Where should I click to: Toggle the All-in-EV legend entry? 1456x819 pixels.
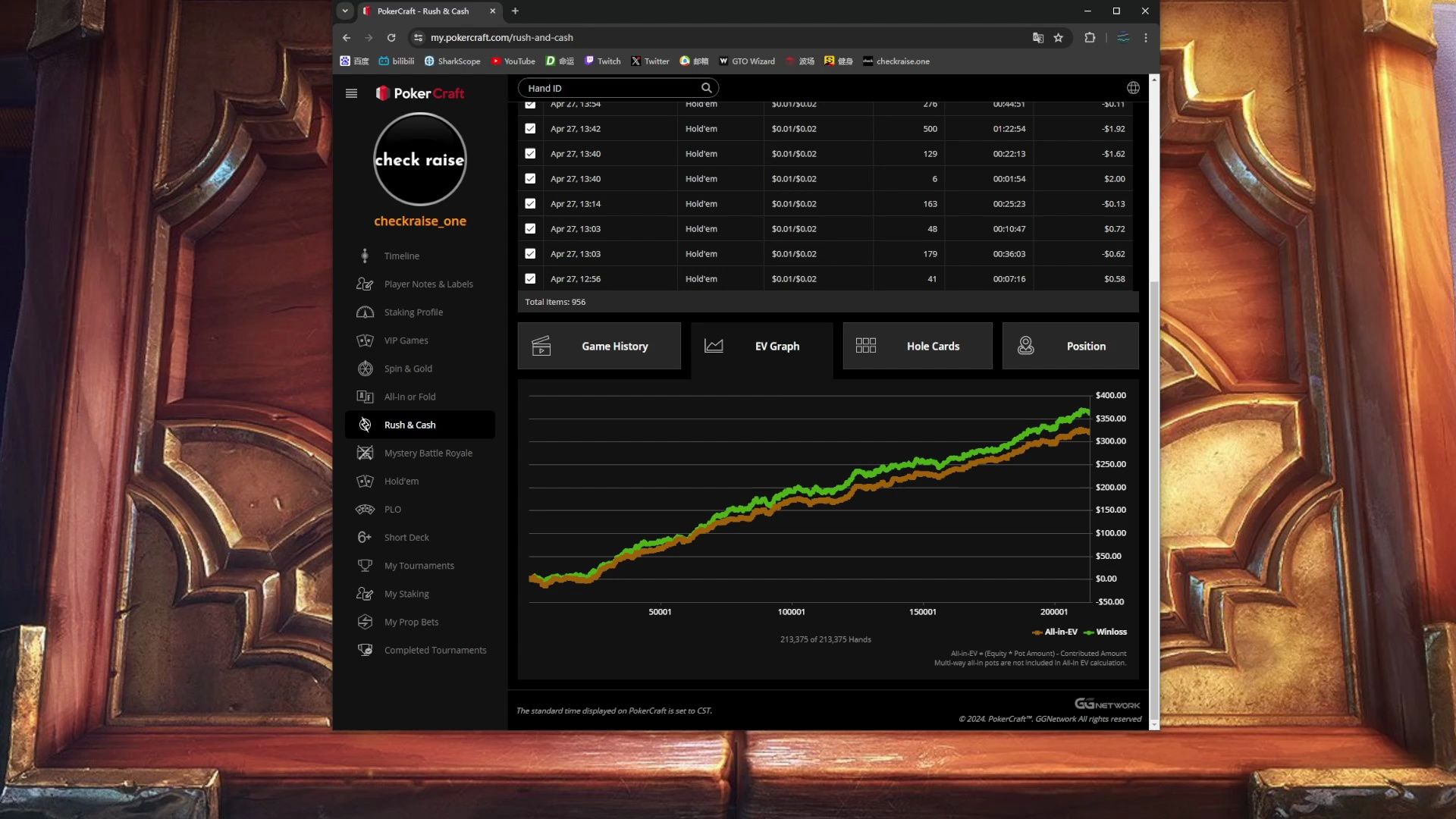coord(1055,632)
